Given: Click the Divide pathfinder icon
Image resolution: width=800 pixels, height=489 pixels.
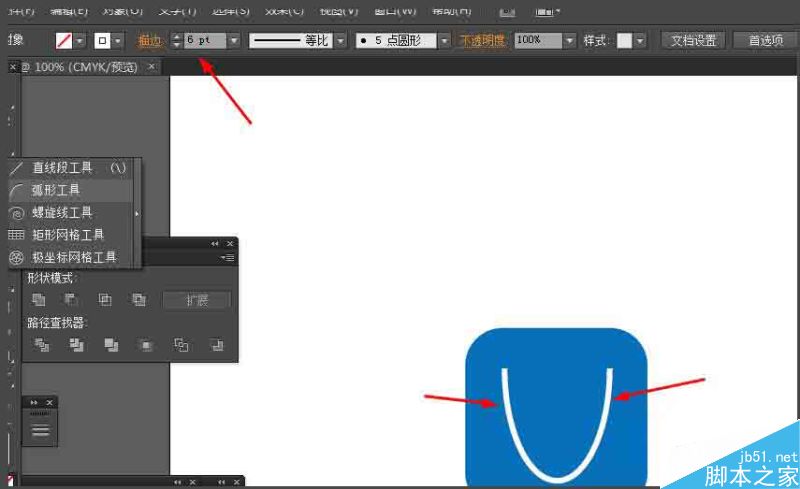Looking at the screenshot, I should click(42, 346).
